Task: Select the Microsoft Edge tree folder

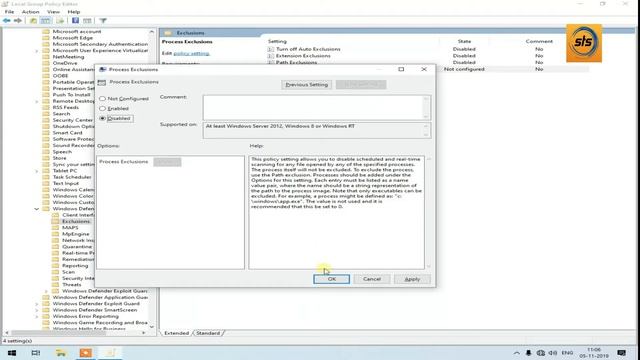Action: point(73,38)
